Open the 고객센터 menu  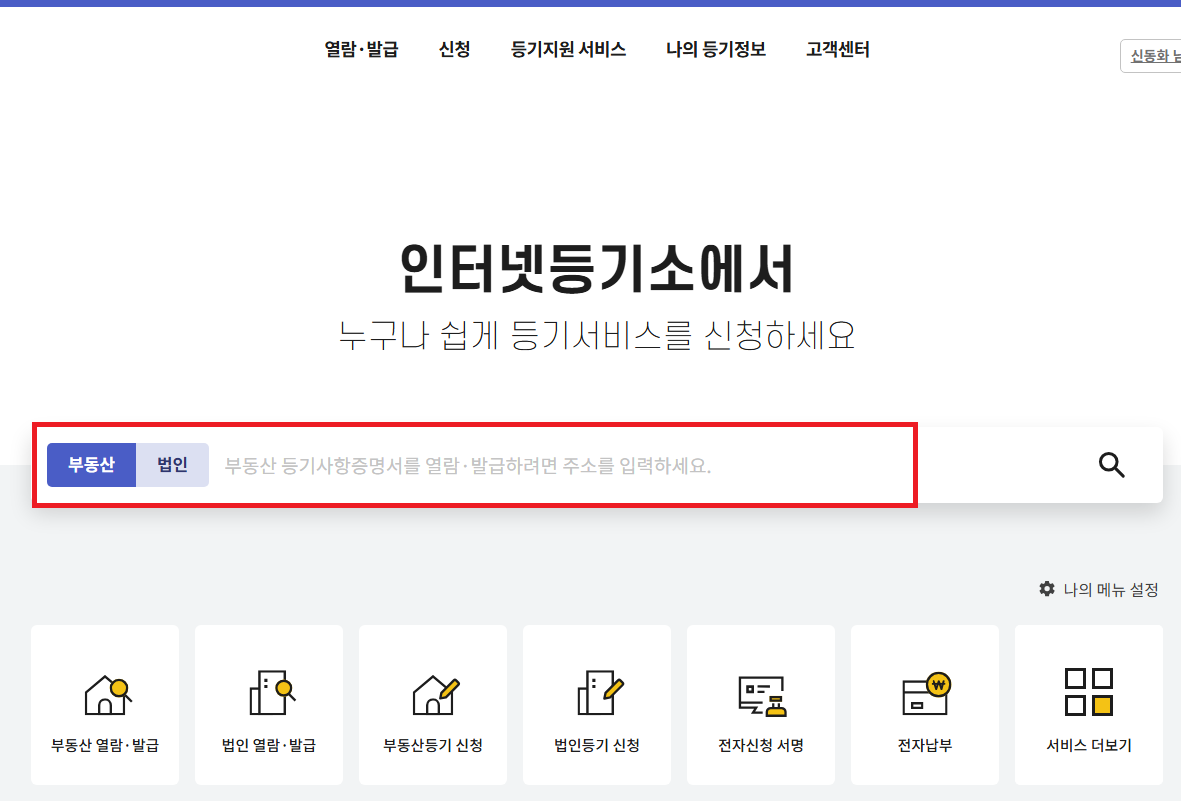tap(837, 49)
